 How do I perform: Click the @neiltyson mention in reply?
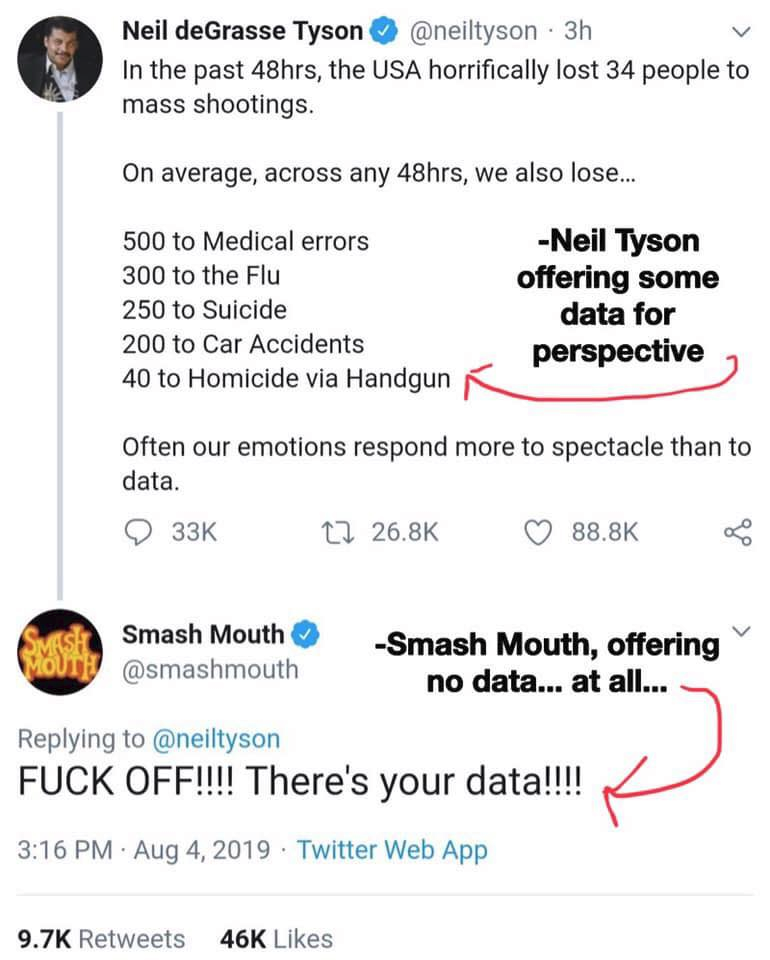(215, 739)
